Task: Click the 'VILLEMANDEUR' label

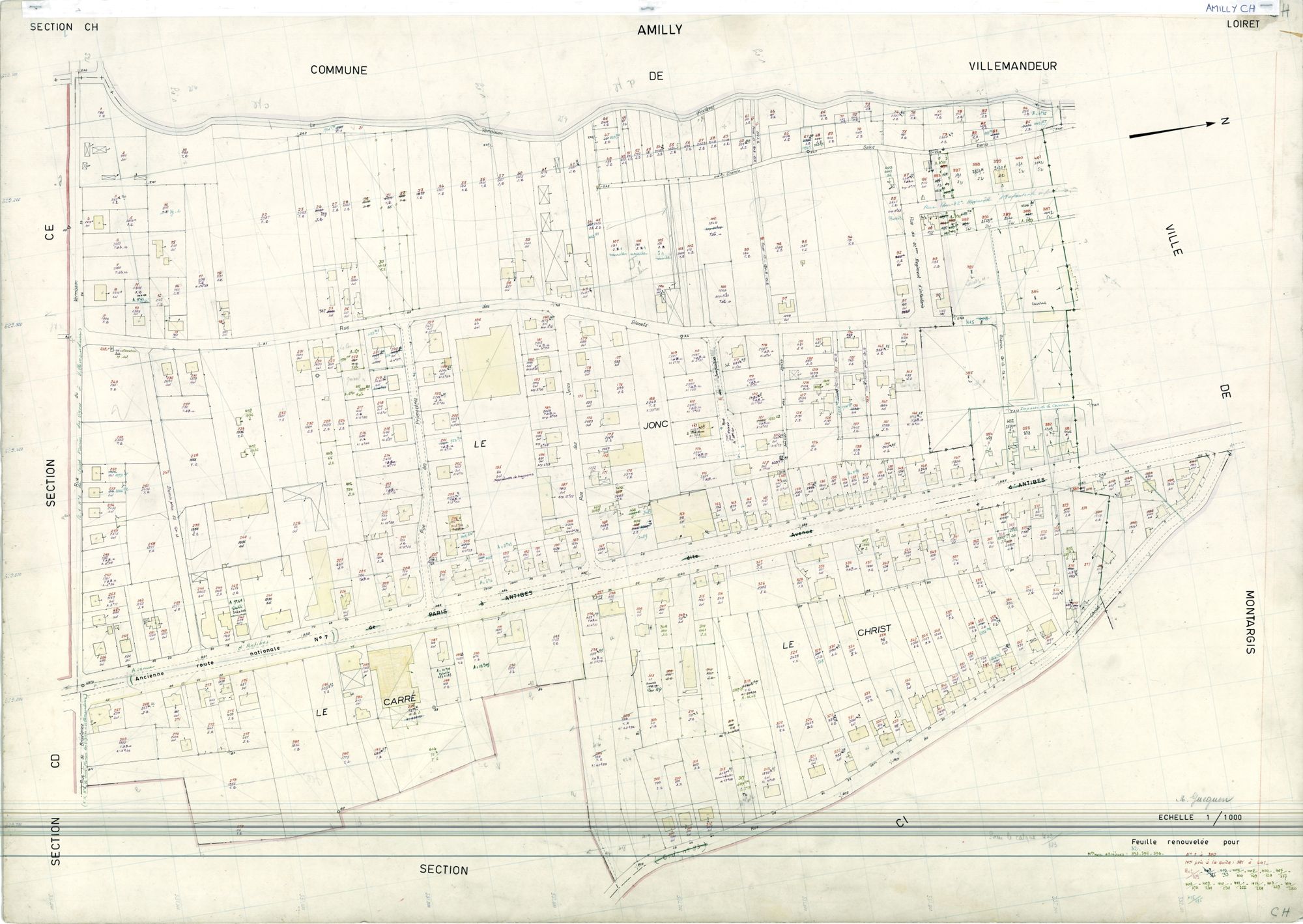Action: point(1012,66)
